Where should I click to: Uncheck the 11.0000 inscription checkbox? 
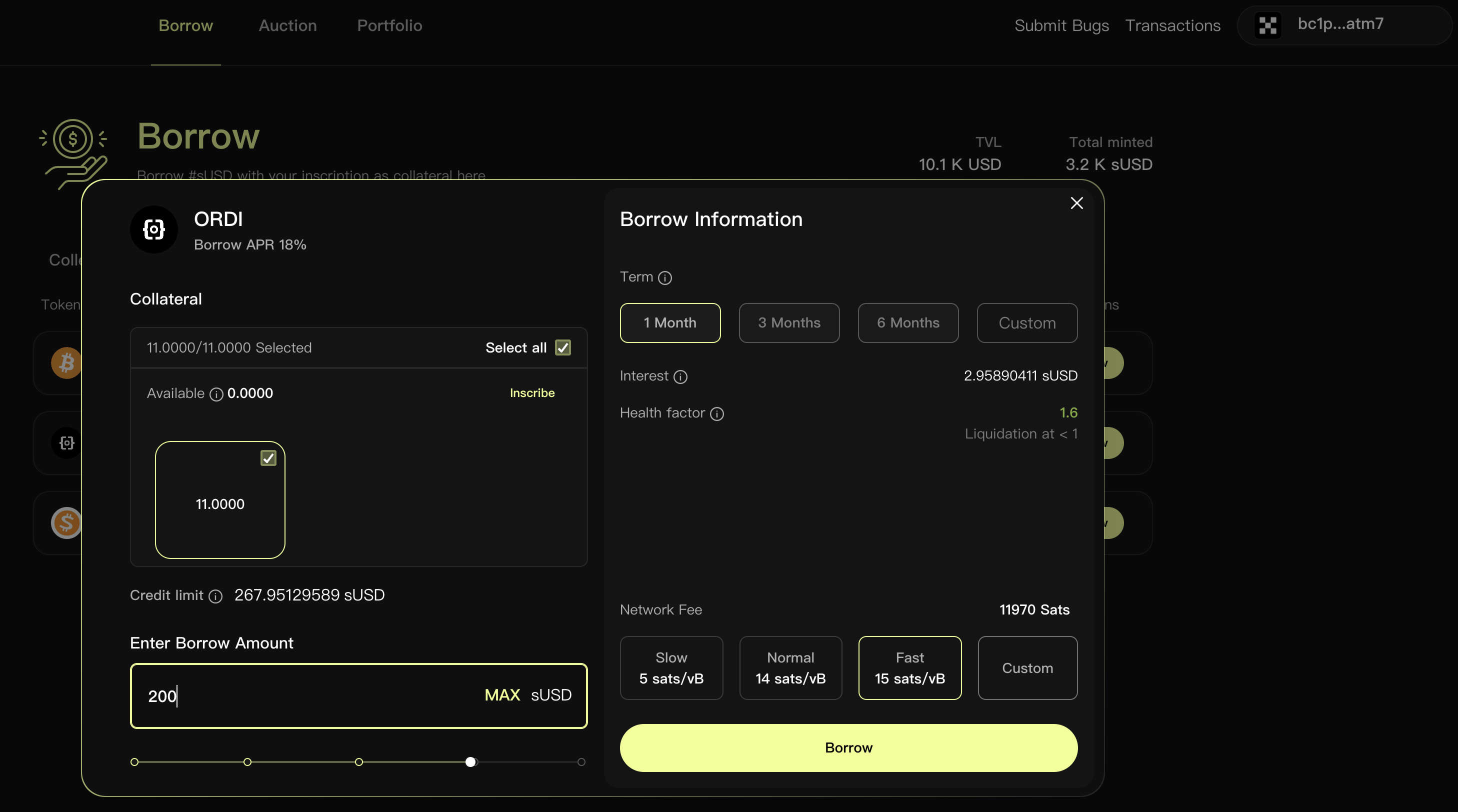[x=268, y=458]
